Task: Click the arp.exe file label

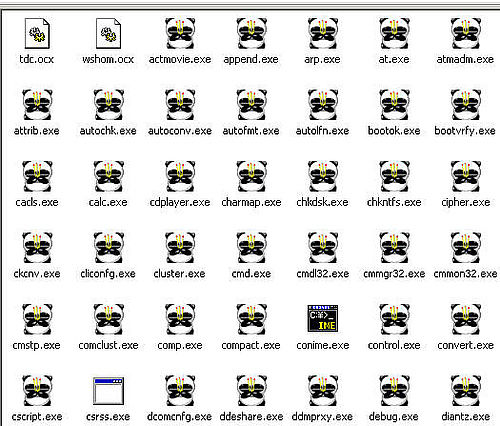Action: pos(322,60)
